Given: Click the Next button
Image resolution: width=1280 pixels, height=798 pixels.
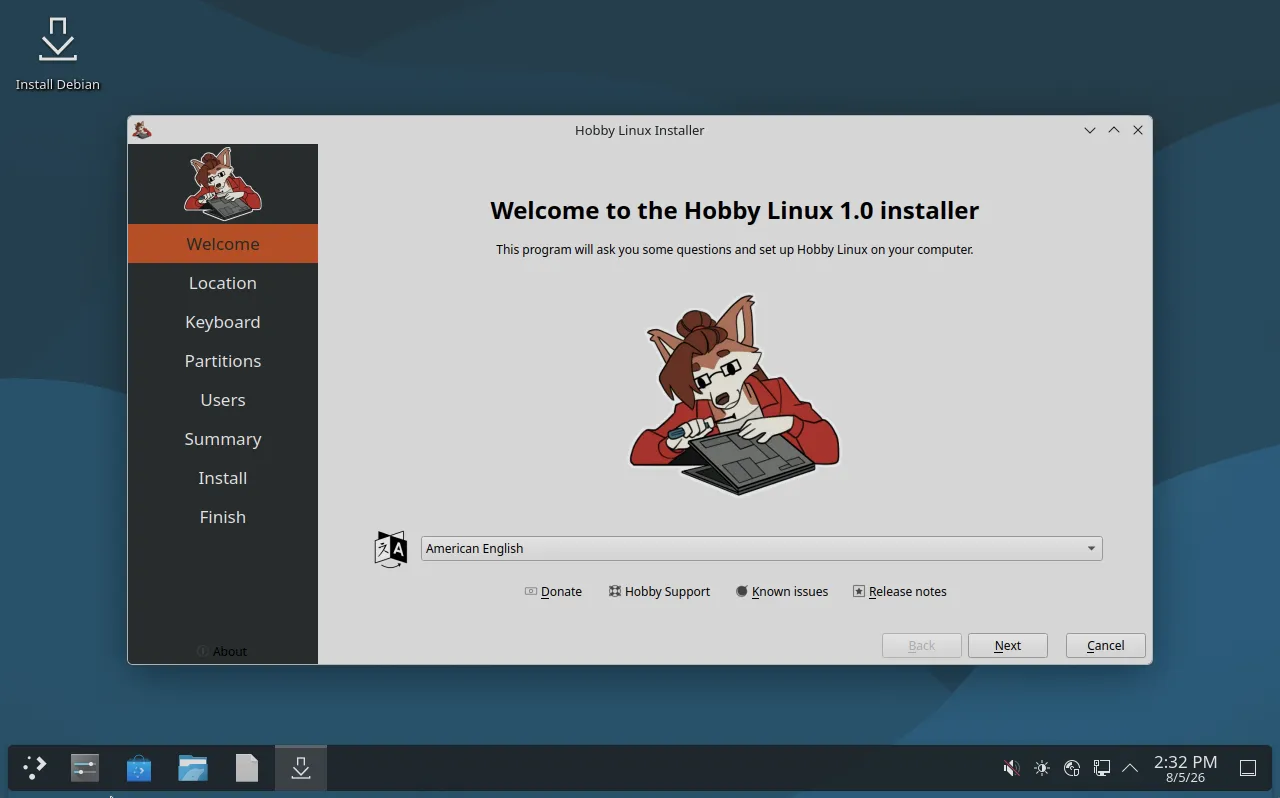Looking at the screenshot, I should coord(1008,645).
